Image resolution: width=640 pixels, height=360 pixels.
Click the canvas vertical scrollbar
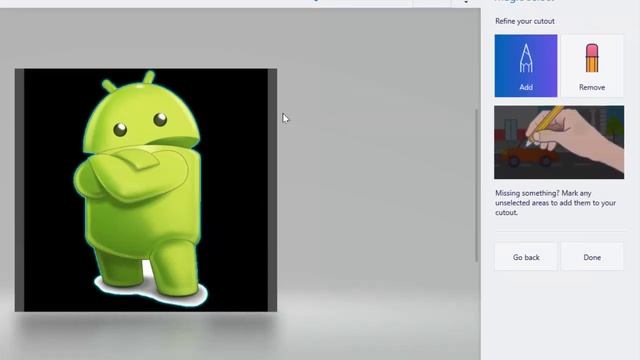tap(476, 186)
